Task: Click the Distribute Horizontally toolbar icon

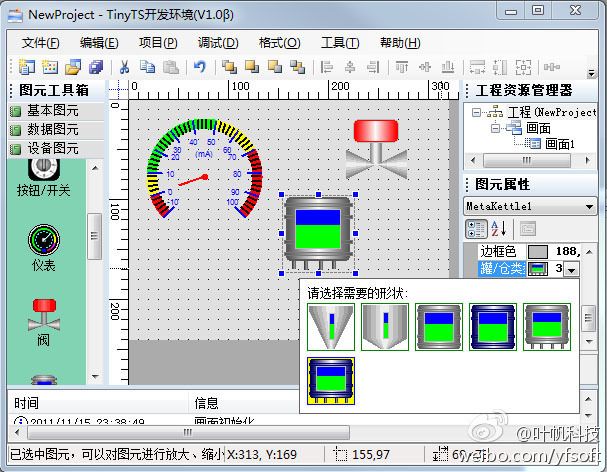Action: [552, 67]
